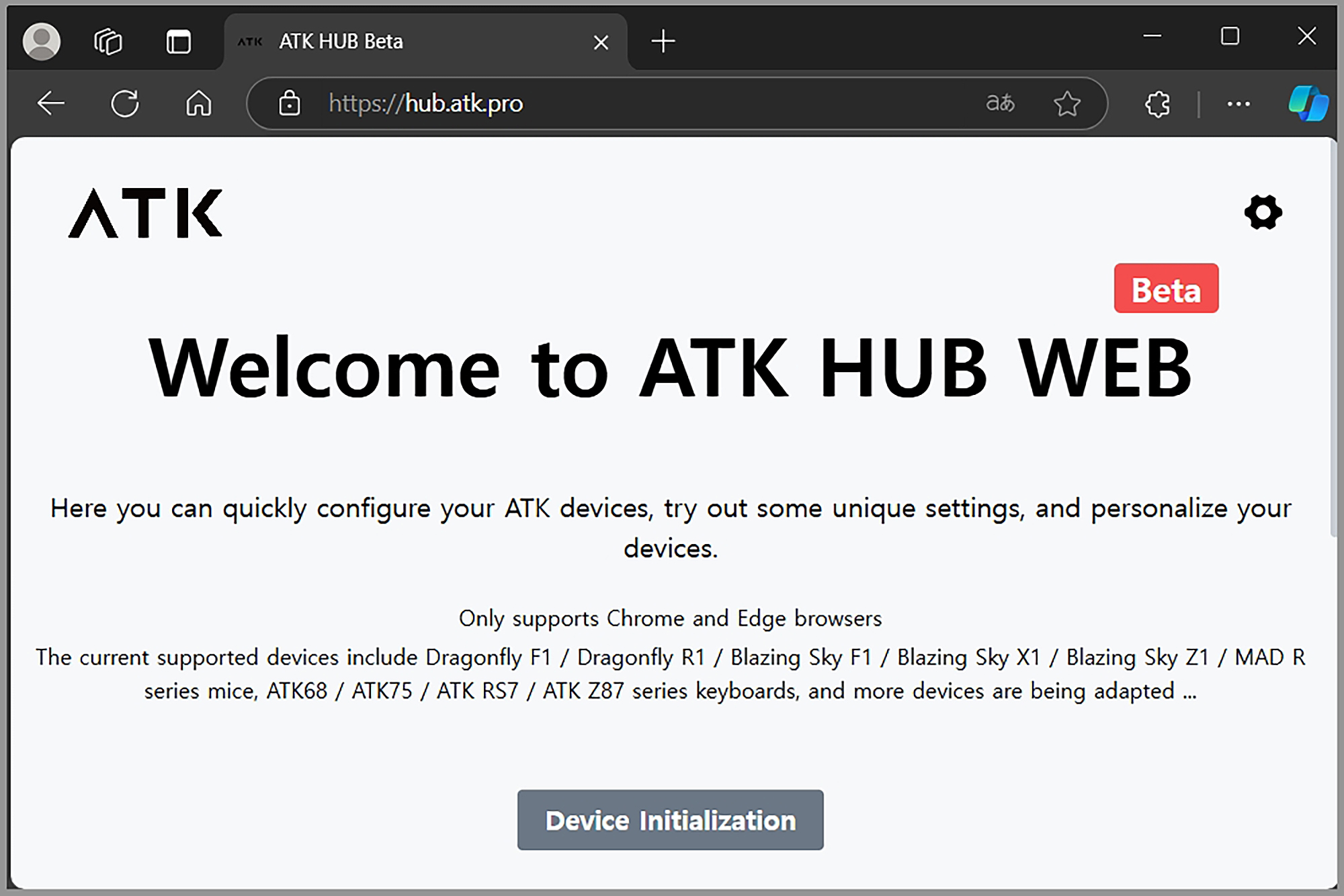Screen dimensions: 1344x896
Task: Click the Device Initialization button
Action: click(670, 820)
